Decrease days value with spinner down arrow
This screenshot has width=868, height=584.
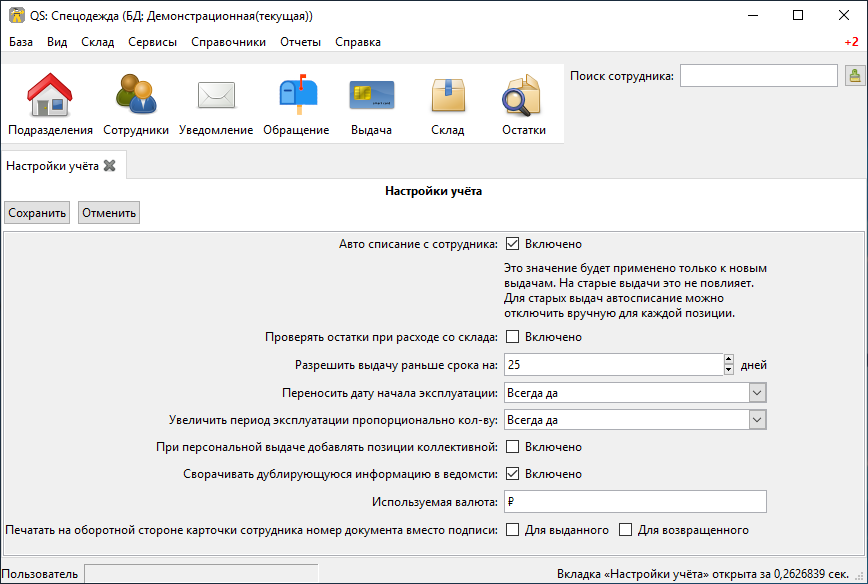(x=728, y=370)
